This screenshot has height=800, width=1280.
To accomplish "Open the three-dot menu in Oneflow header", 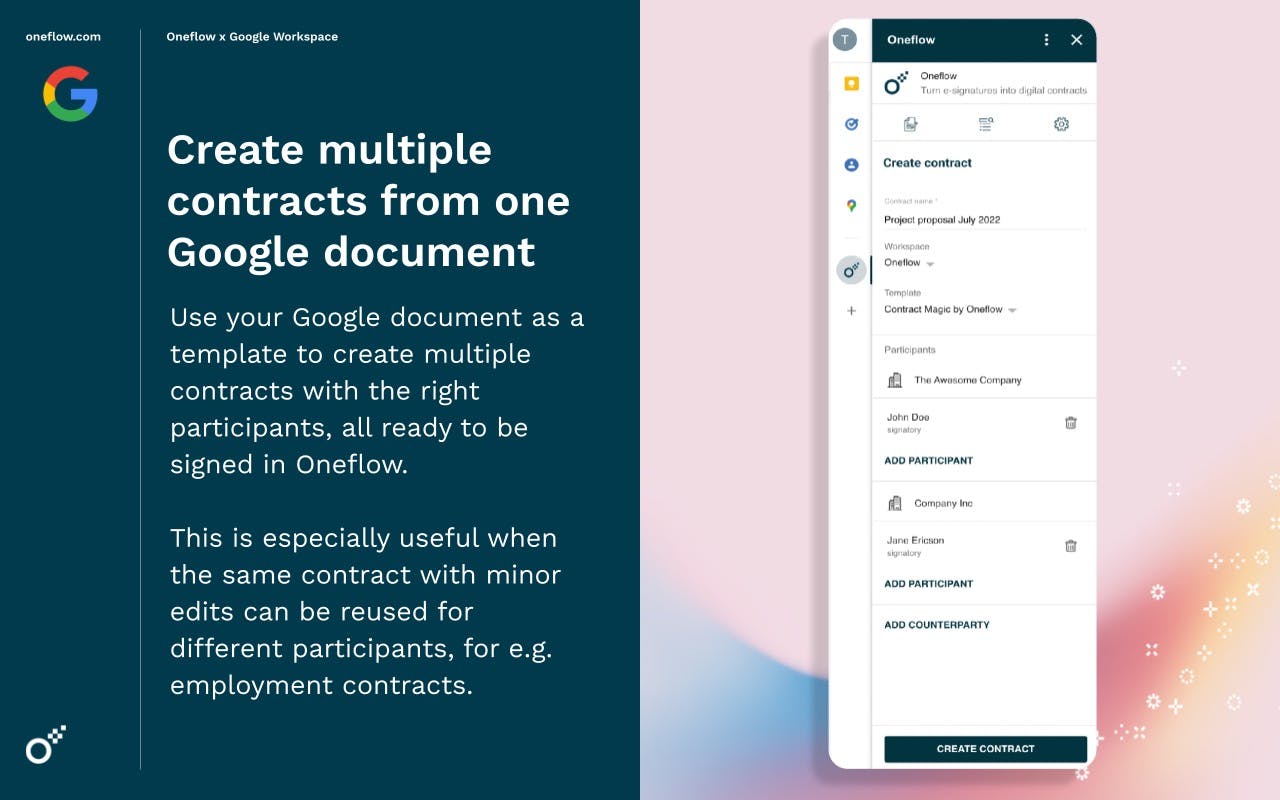I will (x=1046, y=40).
